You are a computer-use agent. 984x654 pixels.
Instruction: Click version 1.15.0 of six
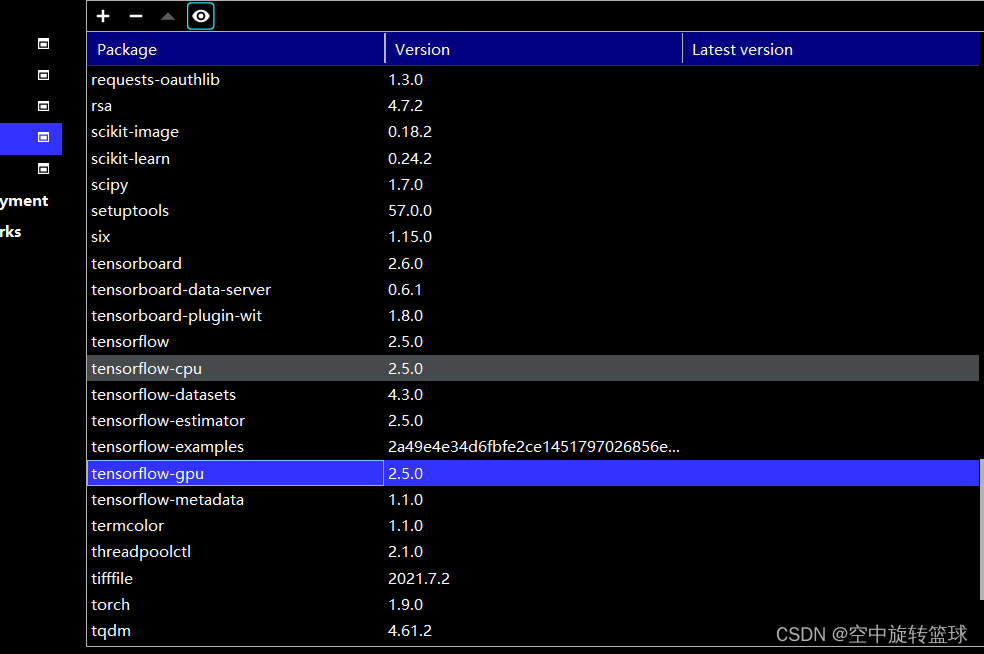point(410,237)
